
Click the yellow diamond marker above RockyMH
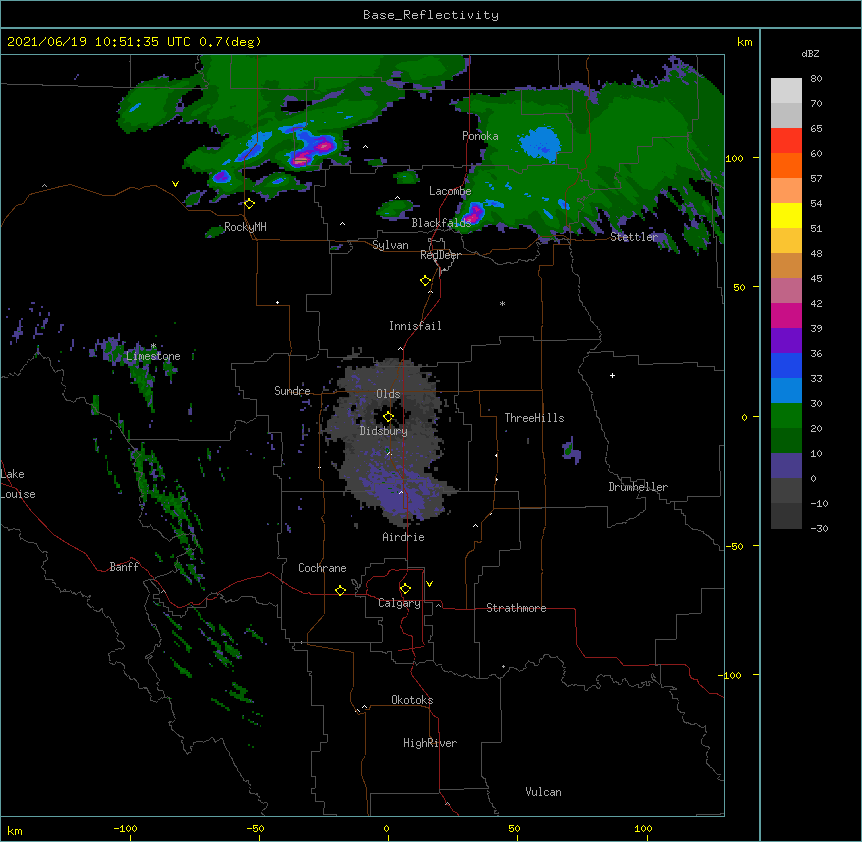(250, 204)
